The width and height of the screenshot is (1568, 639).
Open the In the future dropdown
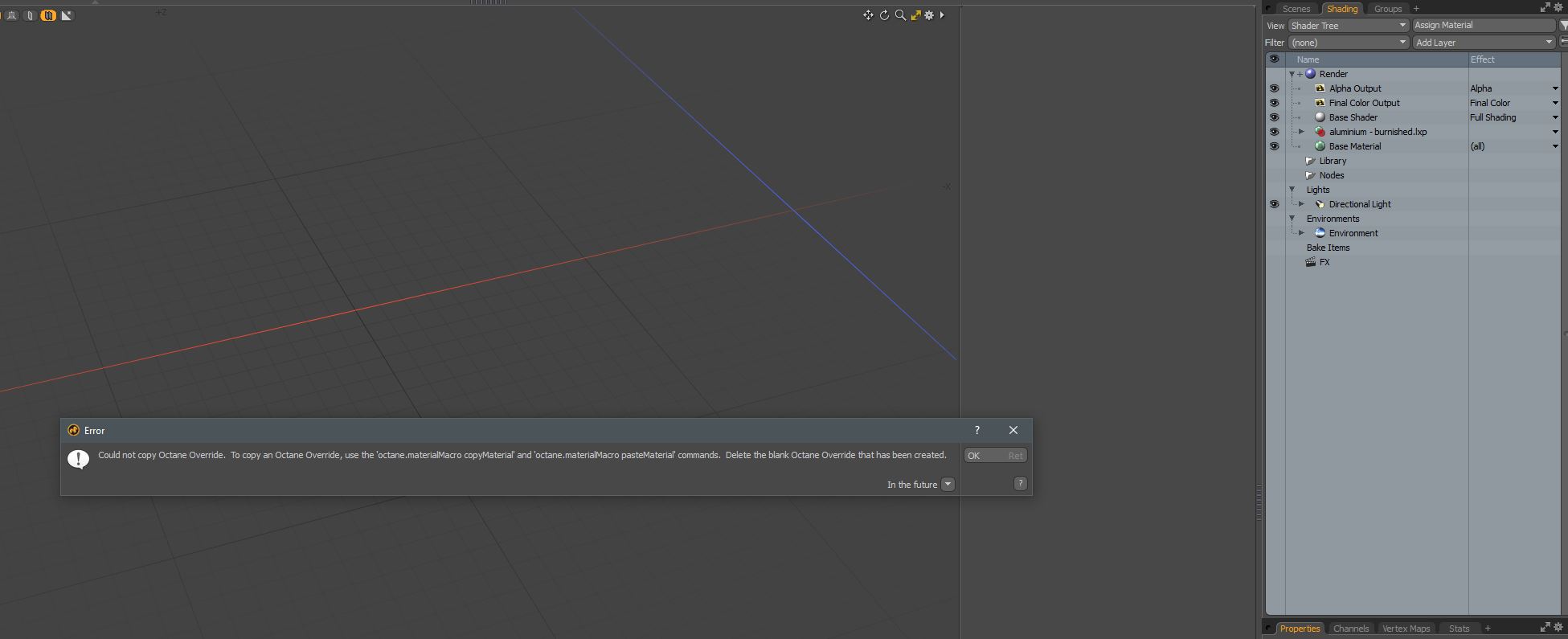pos(948,484)
